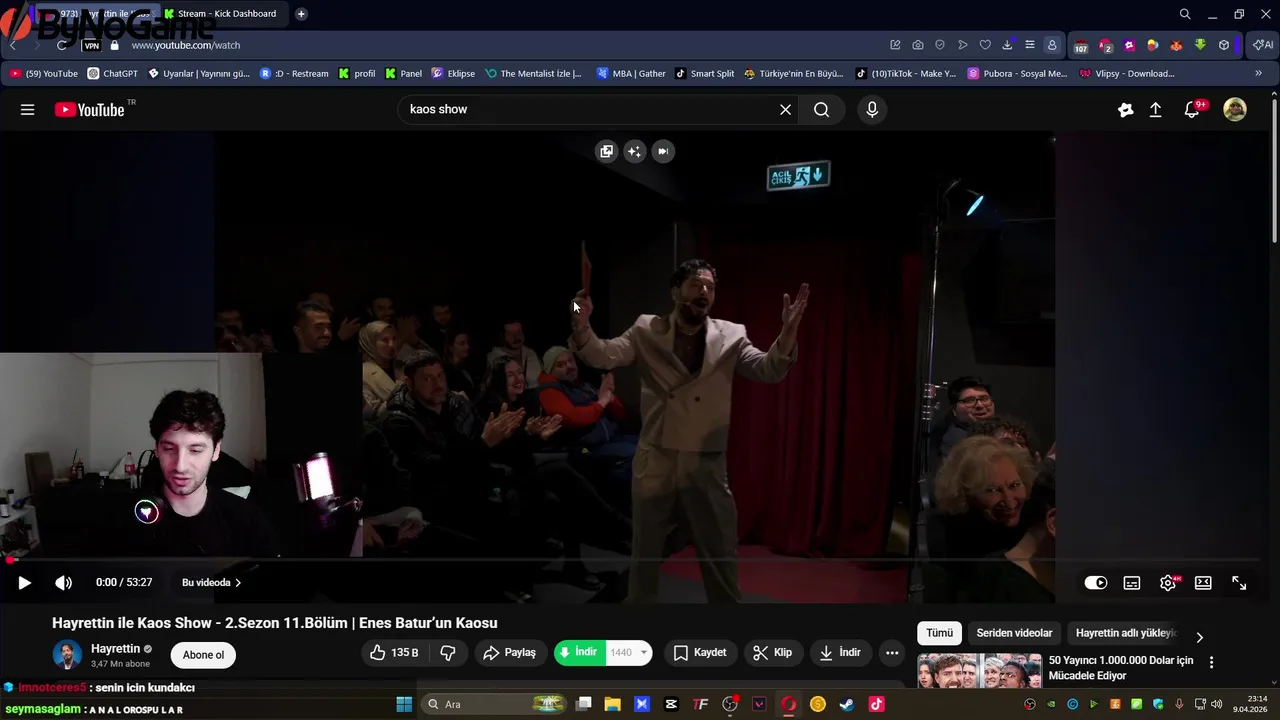Viewport: 1280px width, 720px height.
Task: Clear the search box with the X
Action: pyautogui.click(x=786, y=110)
